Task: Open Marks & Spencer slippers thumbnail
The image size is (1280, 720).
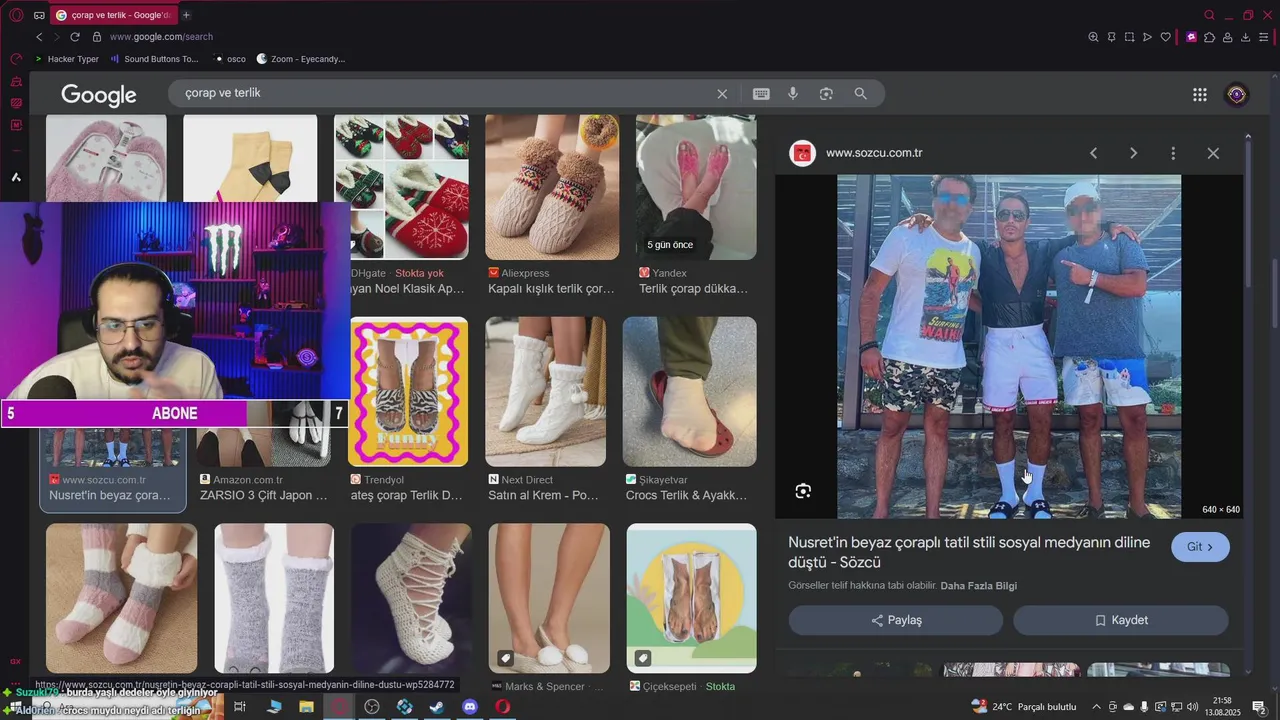Action: tap(549, 598)
